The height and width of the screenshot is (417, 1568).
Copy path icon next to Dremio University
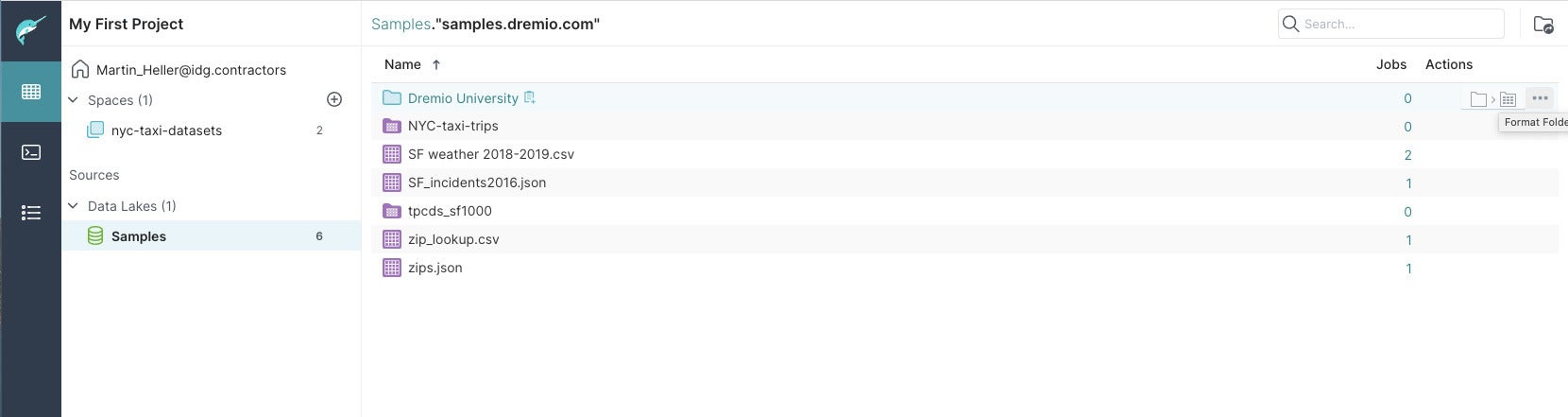coord(530,97)
